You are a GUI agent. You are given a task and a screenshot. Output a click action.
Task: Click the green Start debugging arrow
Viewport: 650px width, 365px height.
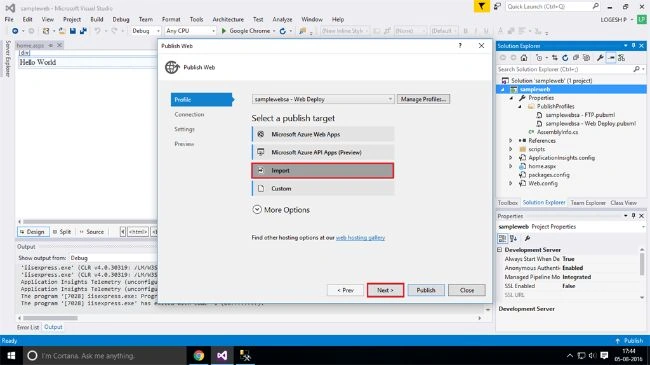(x=224, y=31)
